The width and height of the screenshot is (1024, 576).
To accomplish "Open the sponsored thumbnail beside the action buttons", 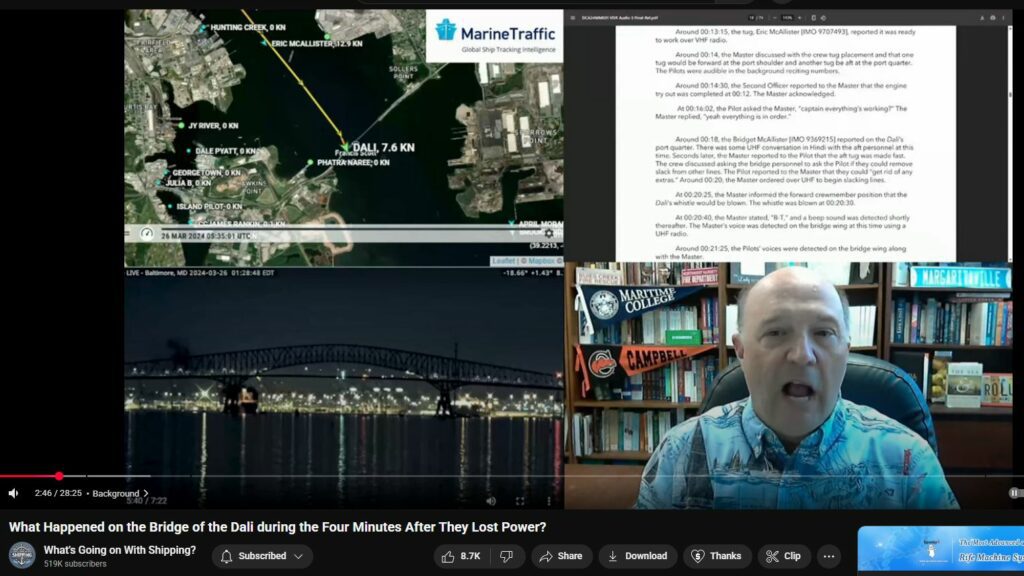I will click(x=940, y=549).
